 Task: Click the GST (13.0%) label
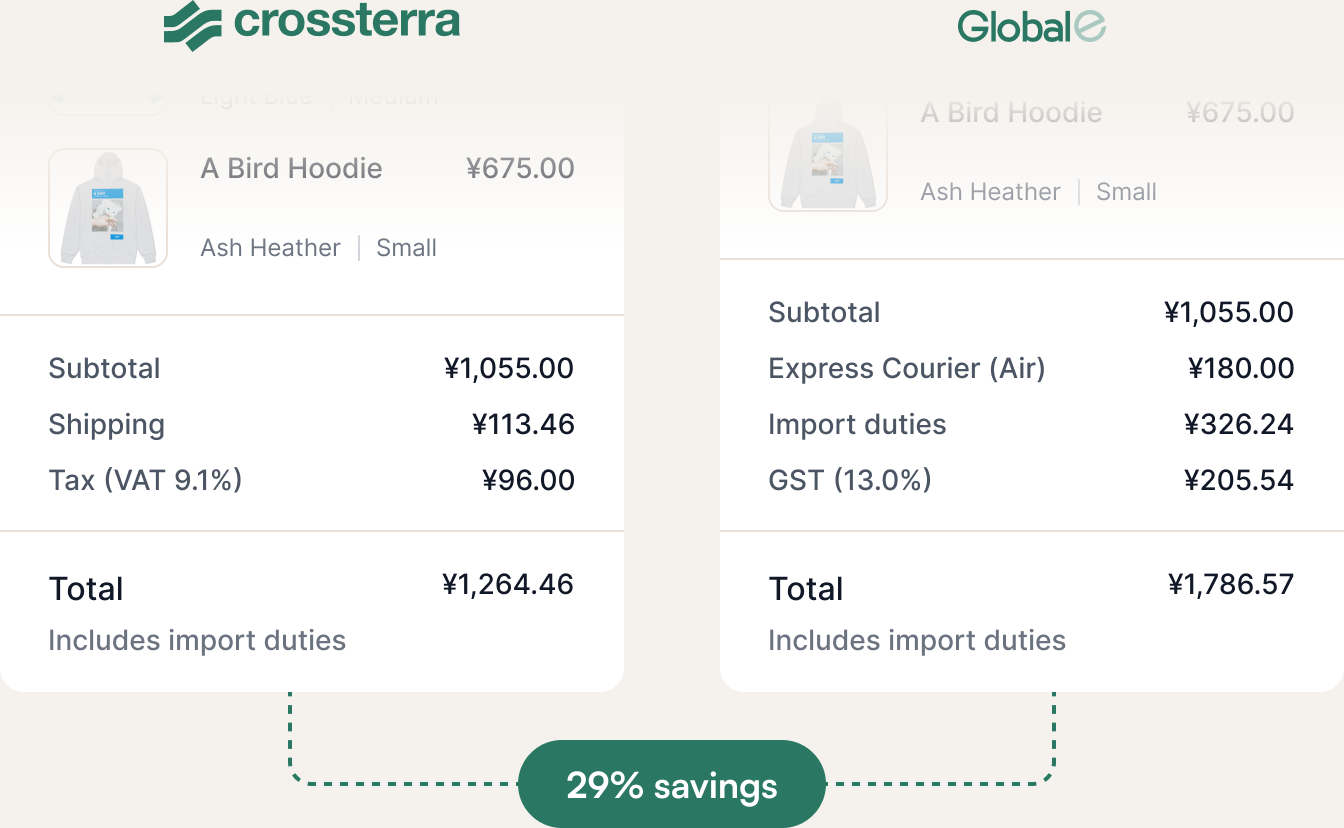point(849,480)
